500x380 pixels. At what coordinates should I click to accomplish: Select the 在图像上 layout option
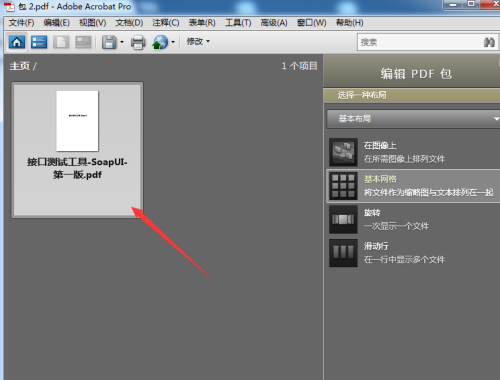tap(414, 152)
